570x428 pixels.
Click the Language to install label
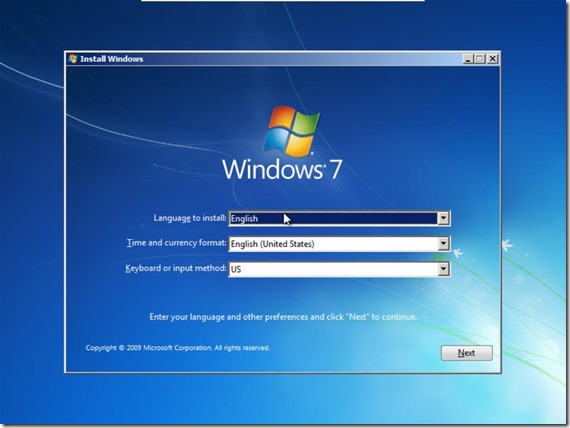(190, 218)
